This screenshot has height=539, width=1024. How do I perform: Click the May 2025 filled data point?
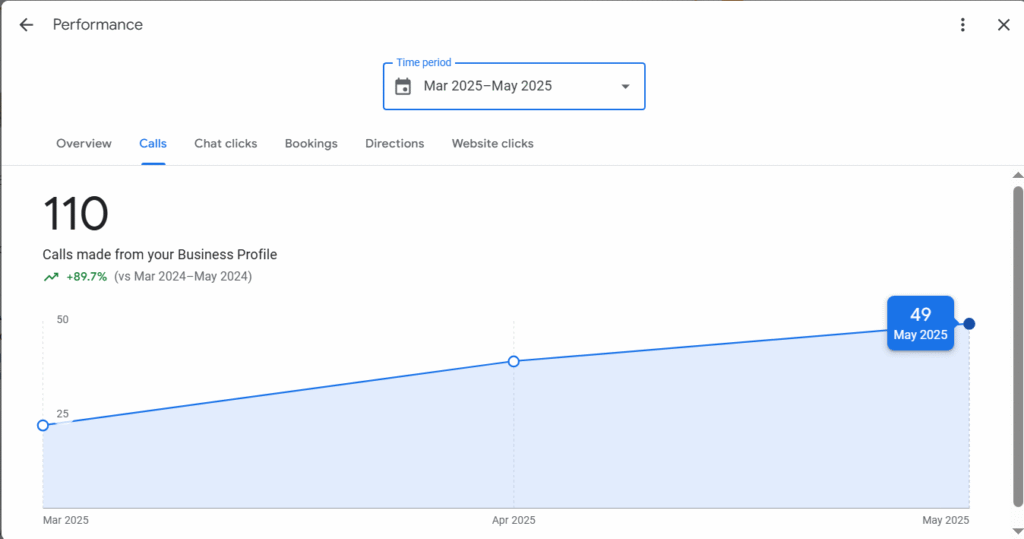[969, 323]
